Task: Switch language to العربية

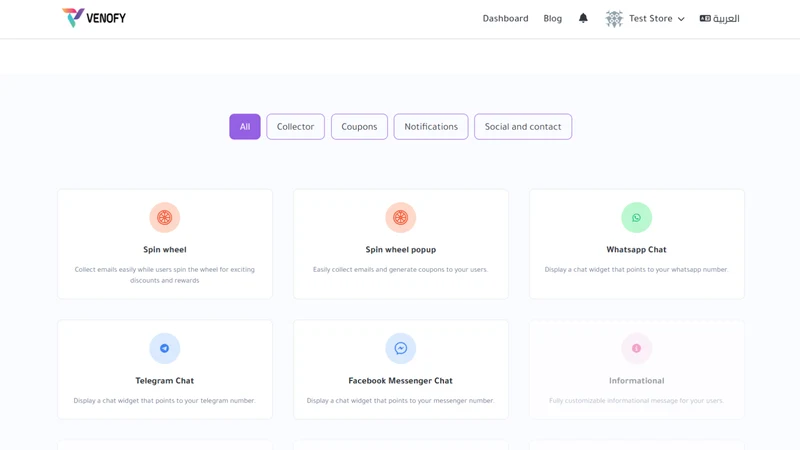Action: click(x=719, y=18)
